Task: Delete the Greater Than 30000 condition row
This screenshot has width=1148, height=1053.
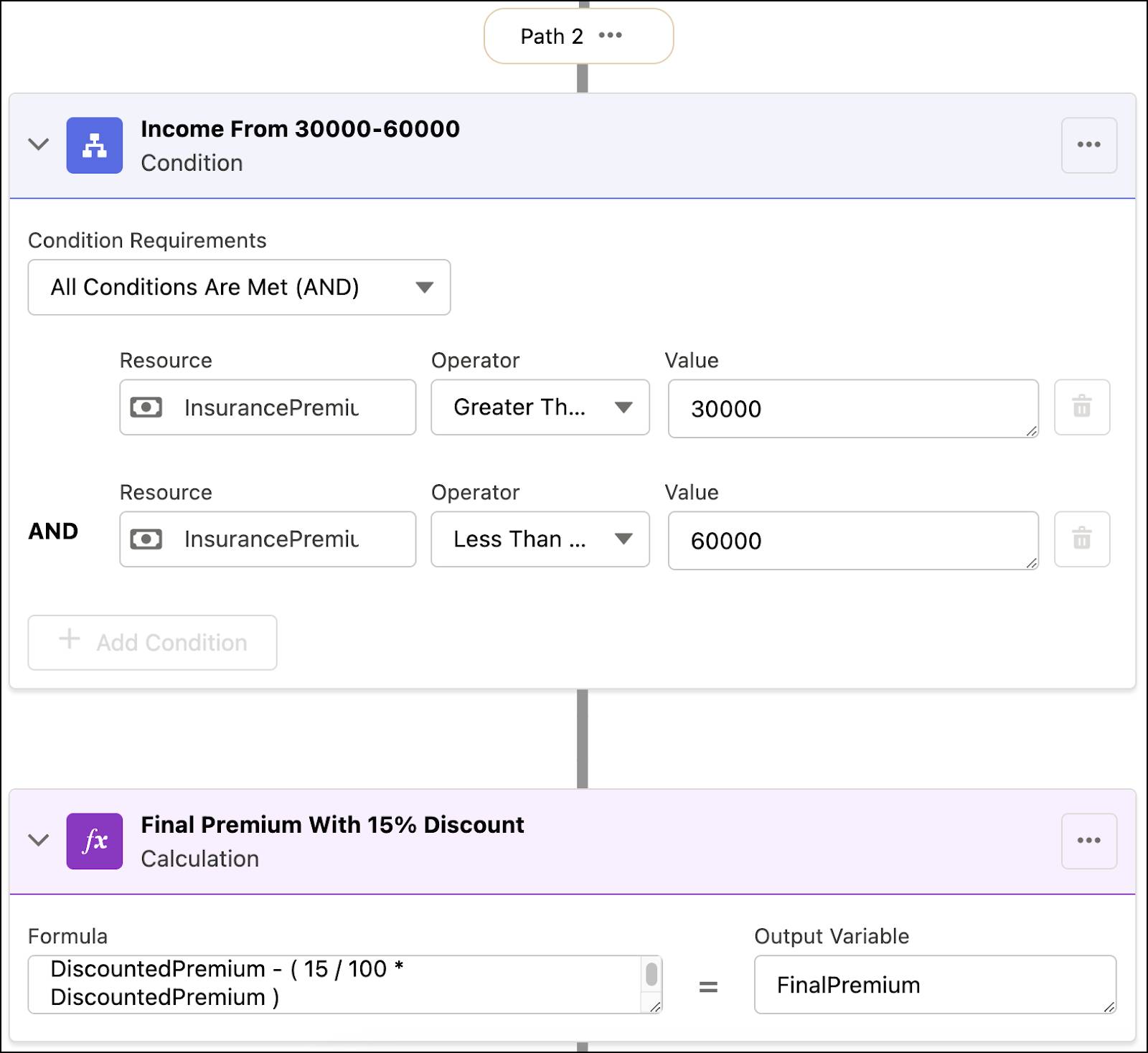Action: tap(1081, 407)
